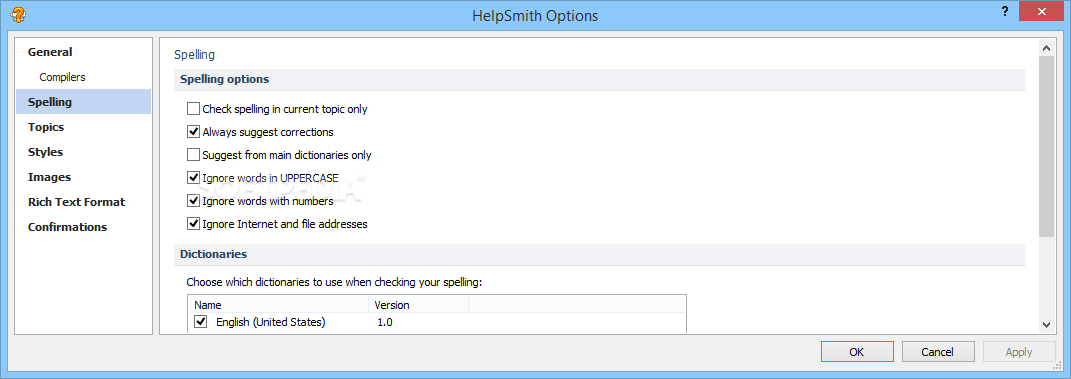Disable Ignore words in UPPERCASE
The width and height of the screenshot is (1071, 379).
click(193, 178)
